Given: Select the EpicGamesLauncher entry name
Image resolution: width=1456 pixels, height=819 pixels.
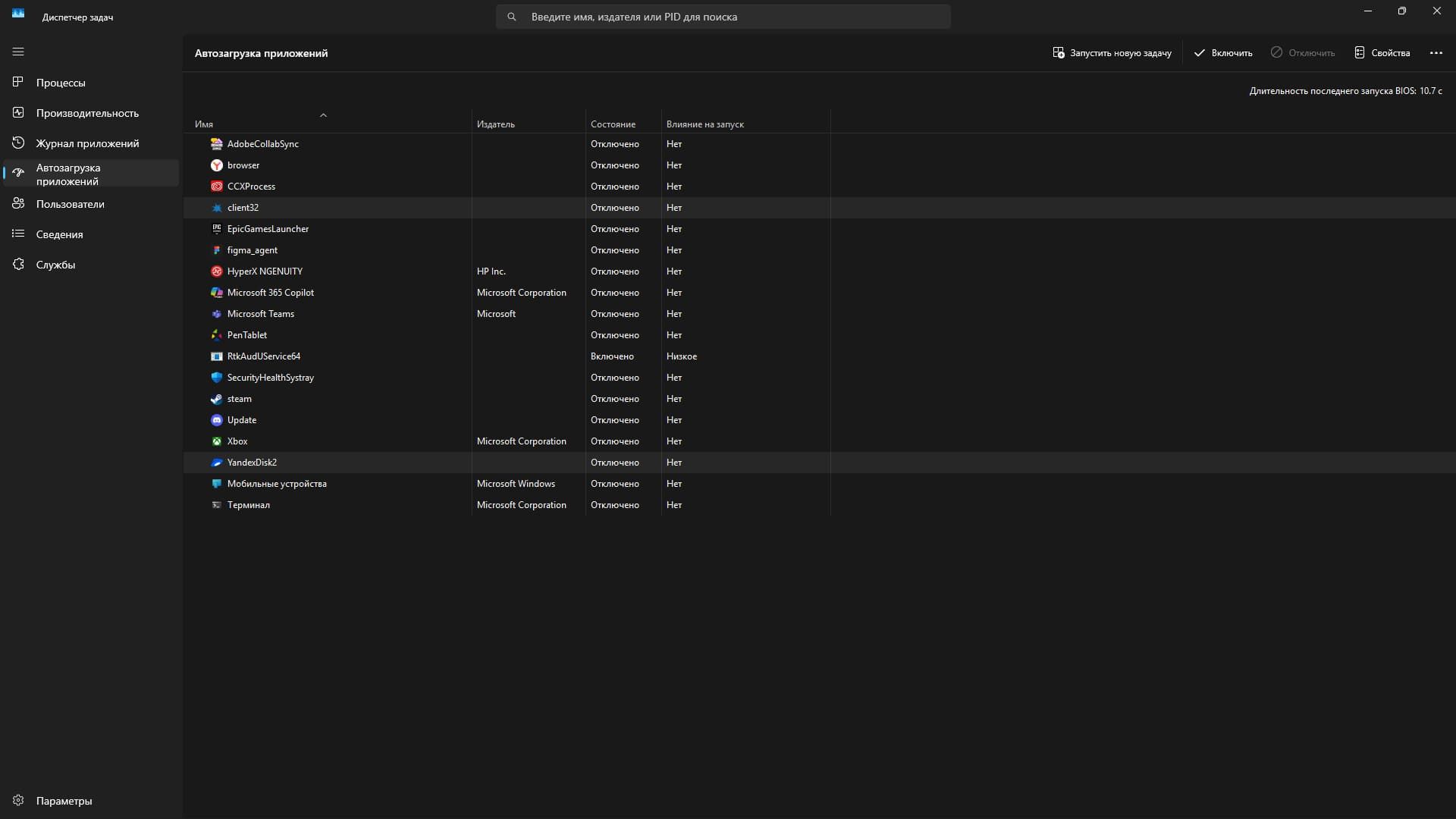Looking at the screenshot, I should coord(268,229).
